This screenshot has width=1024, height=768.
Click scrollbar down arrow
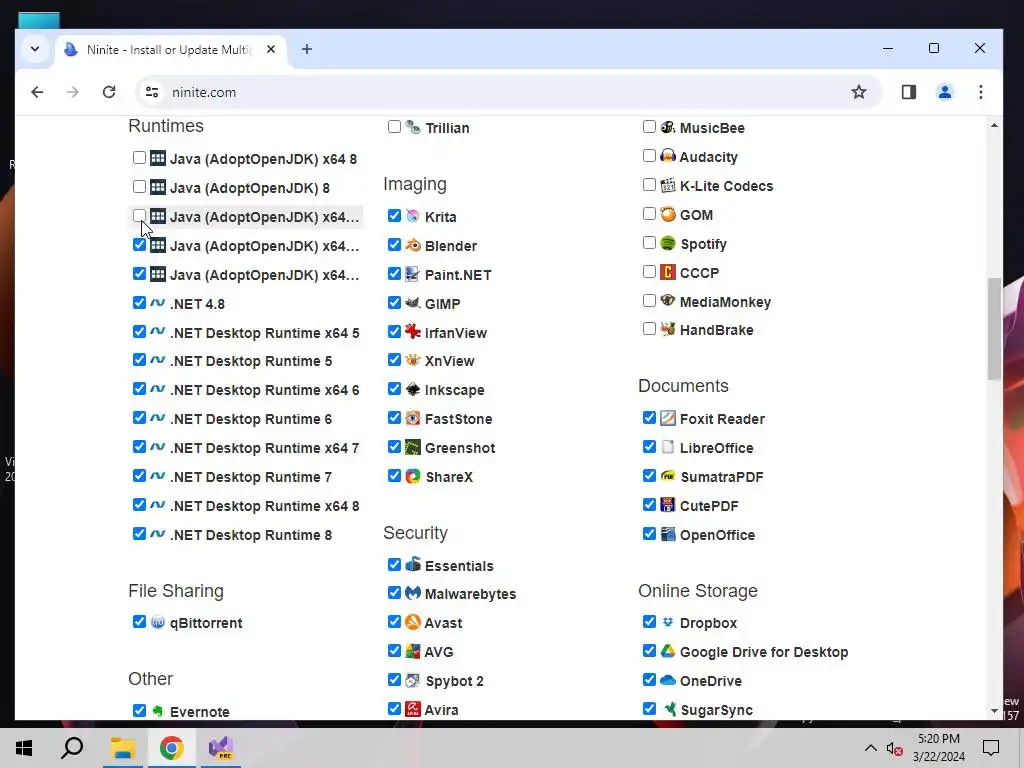[994, 711]
